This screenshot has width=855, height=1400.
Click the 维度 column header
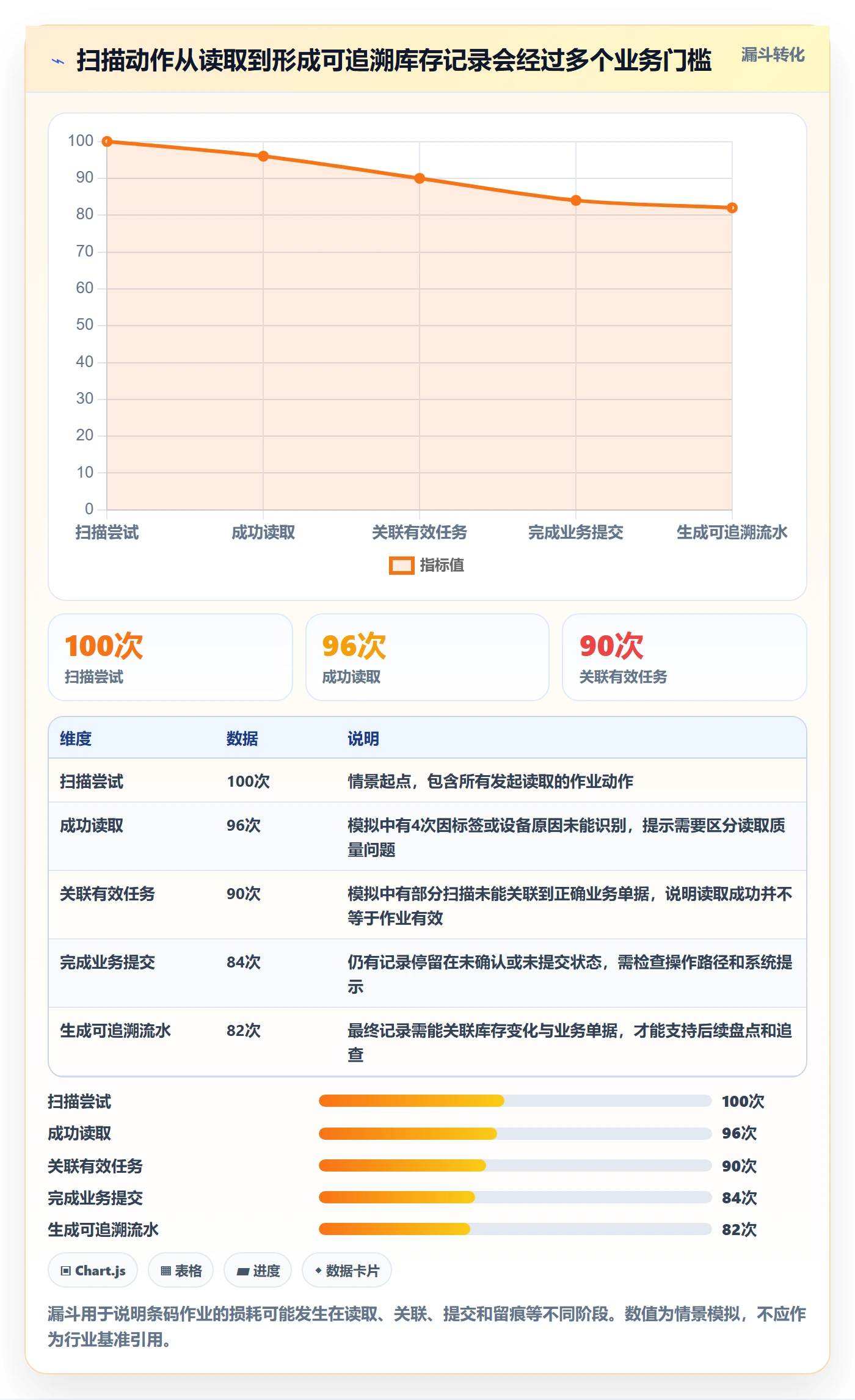click(76, 738)
